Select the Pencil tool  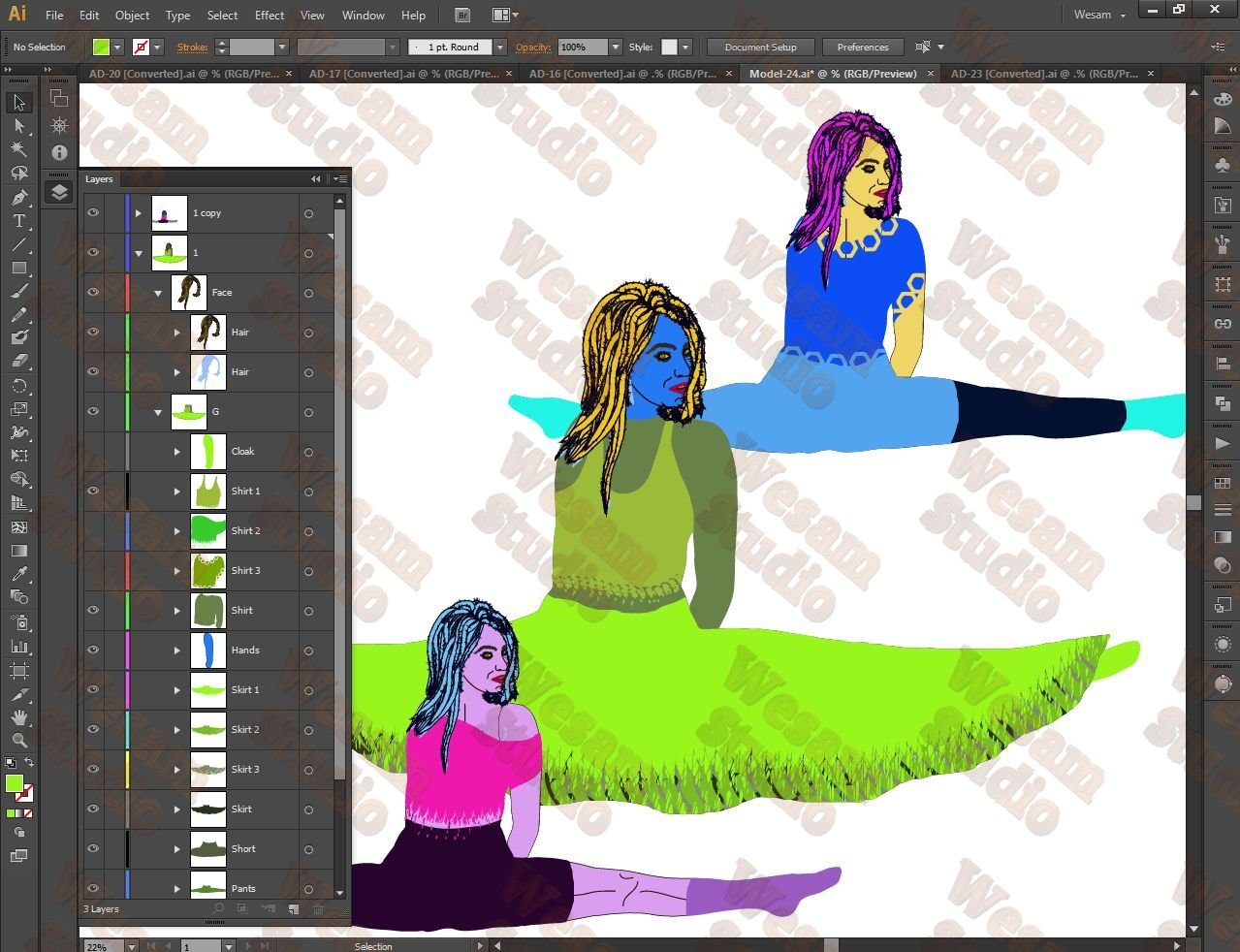click(18, 314)
